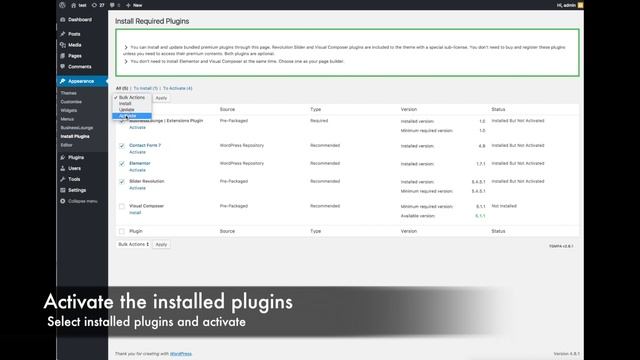Open the Visual Composer plugin name link
The height and width of the screenshot is (360, 640).
(147, 206)
